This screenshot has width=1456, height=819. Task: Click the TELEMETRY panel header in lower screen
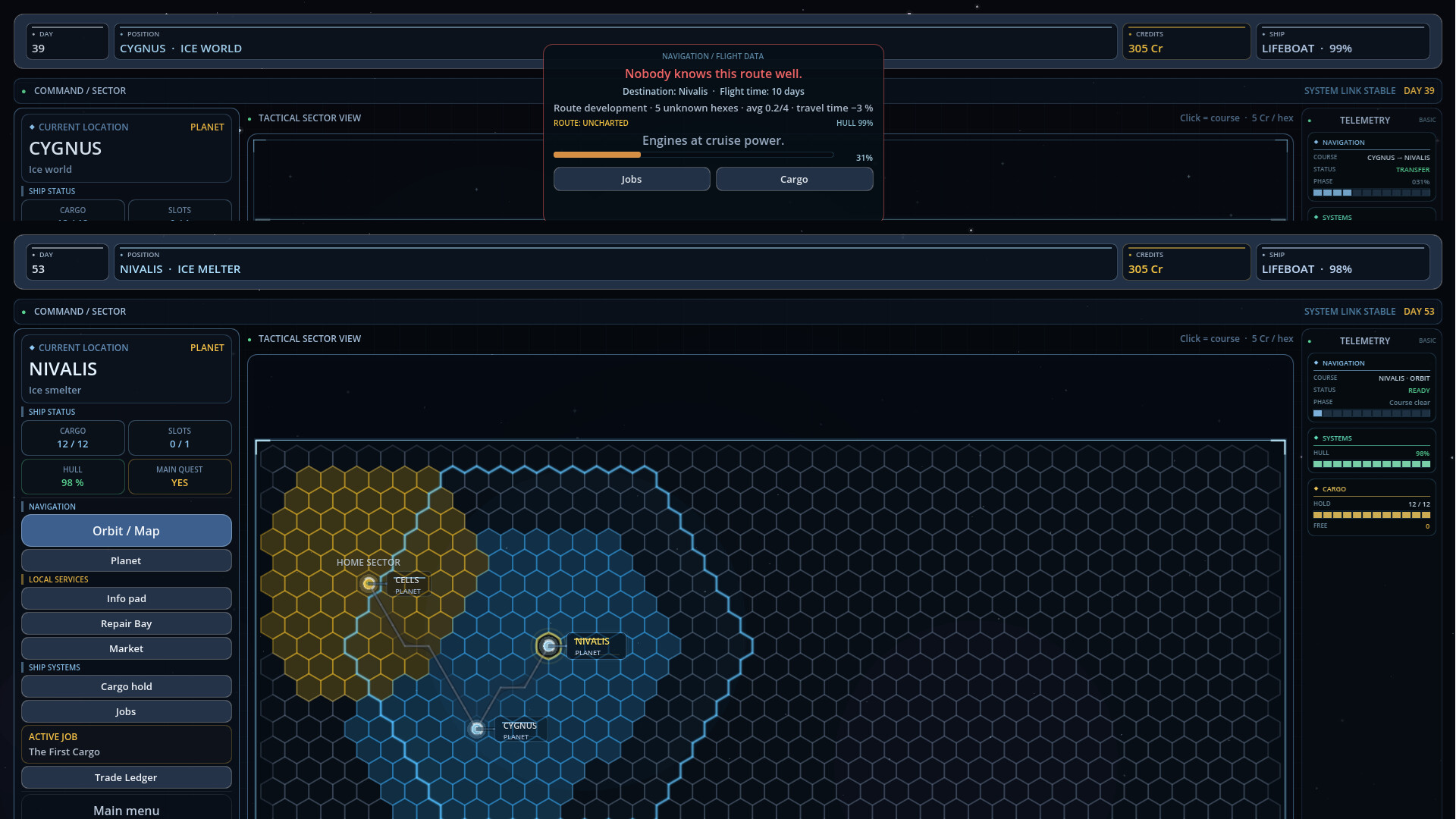tap(1365, 341)
